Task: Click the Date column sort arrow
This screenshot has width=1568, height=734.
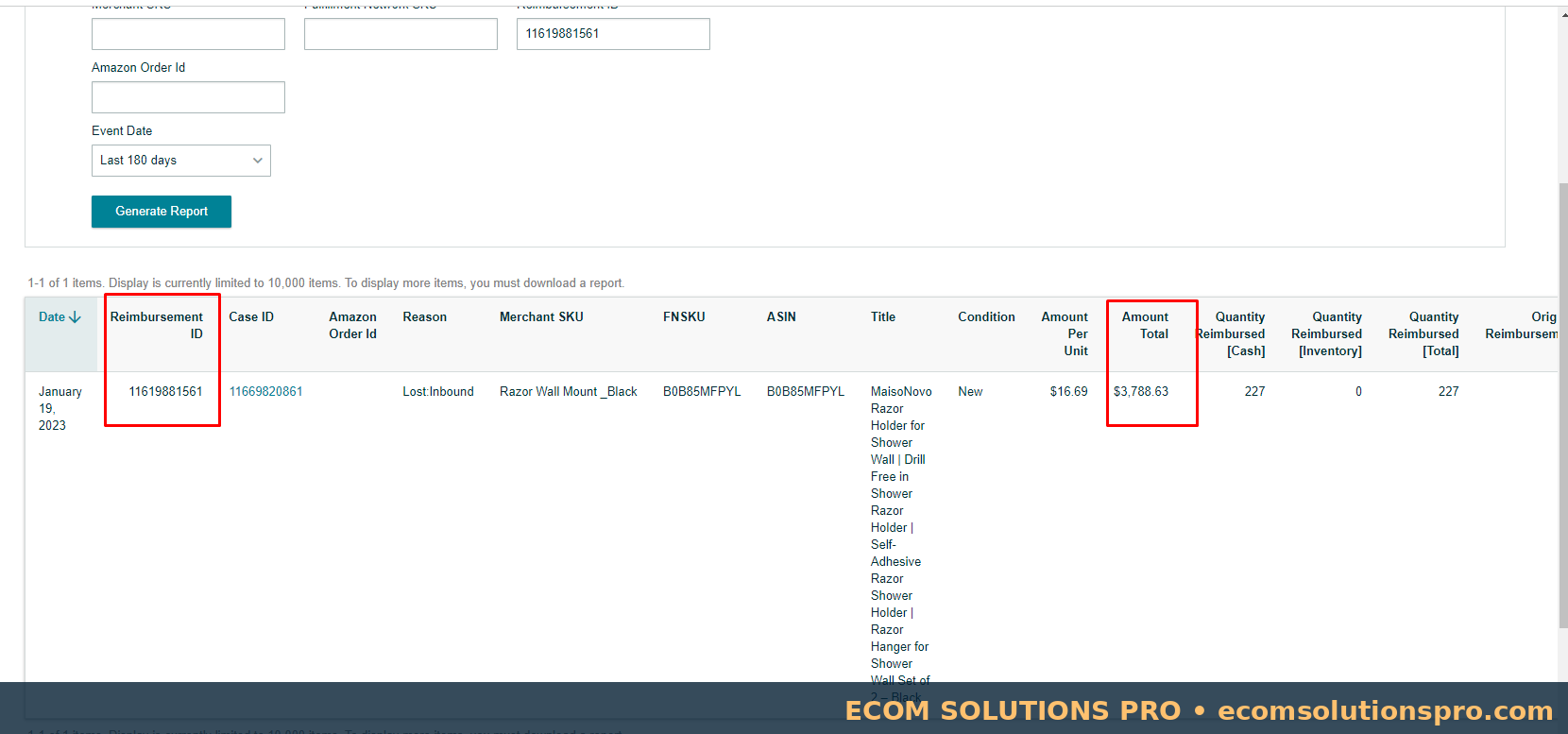Action: coord(76,317)
